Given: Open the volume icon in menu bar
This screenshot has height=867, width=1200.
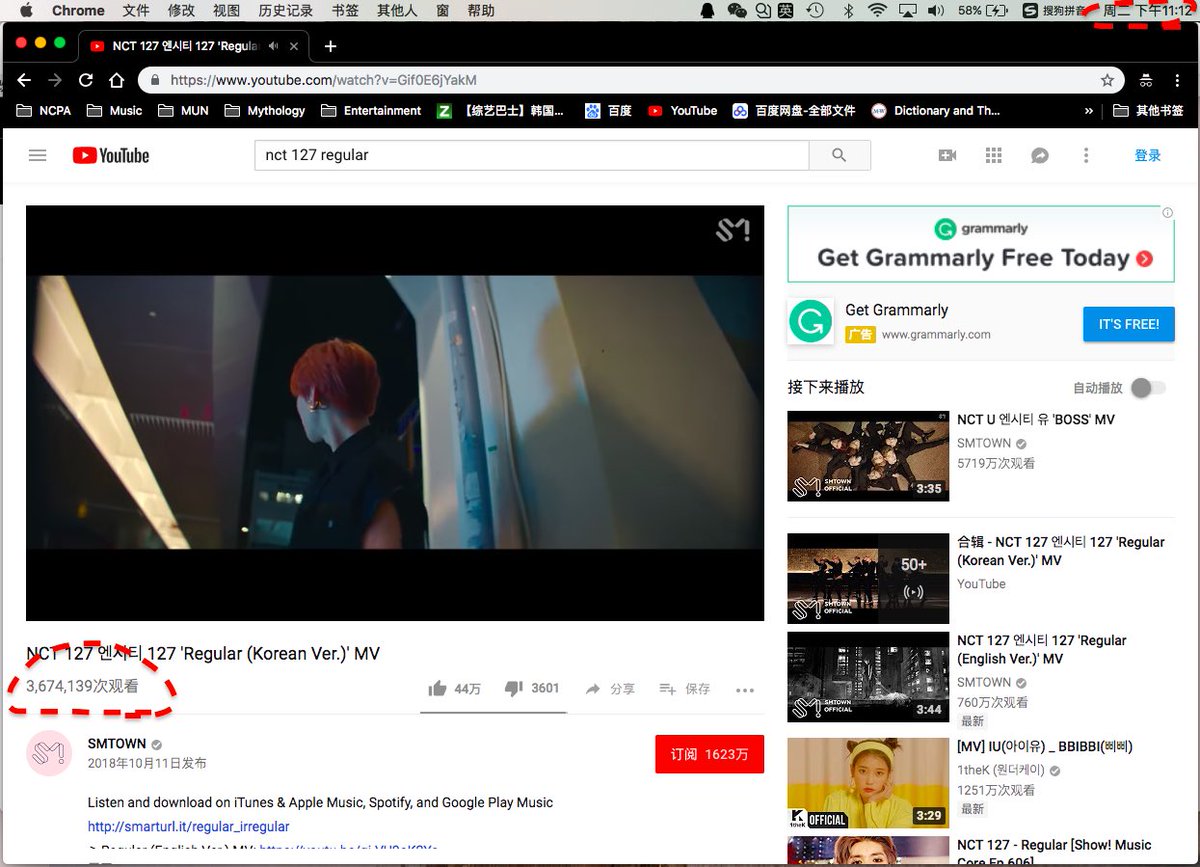Looking at the screenshot, I should (x=936, y=11).
